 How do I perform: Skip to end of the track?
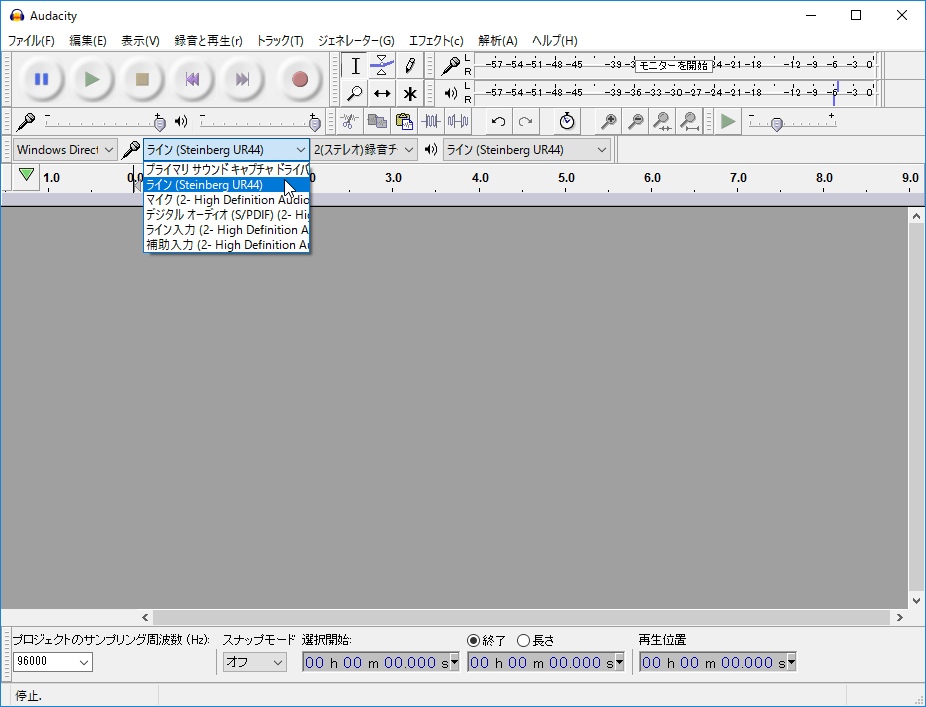pyautogui.click(x=242, y=79)
